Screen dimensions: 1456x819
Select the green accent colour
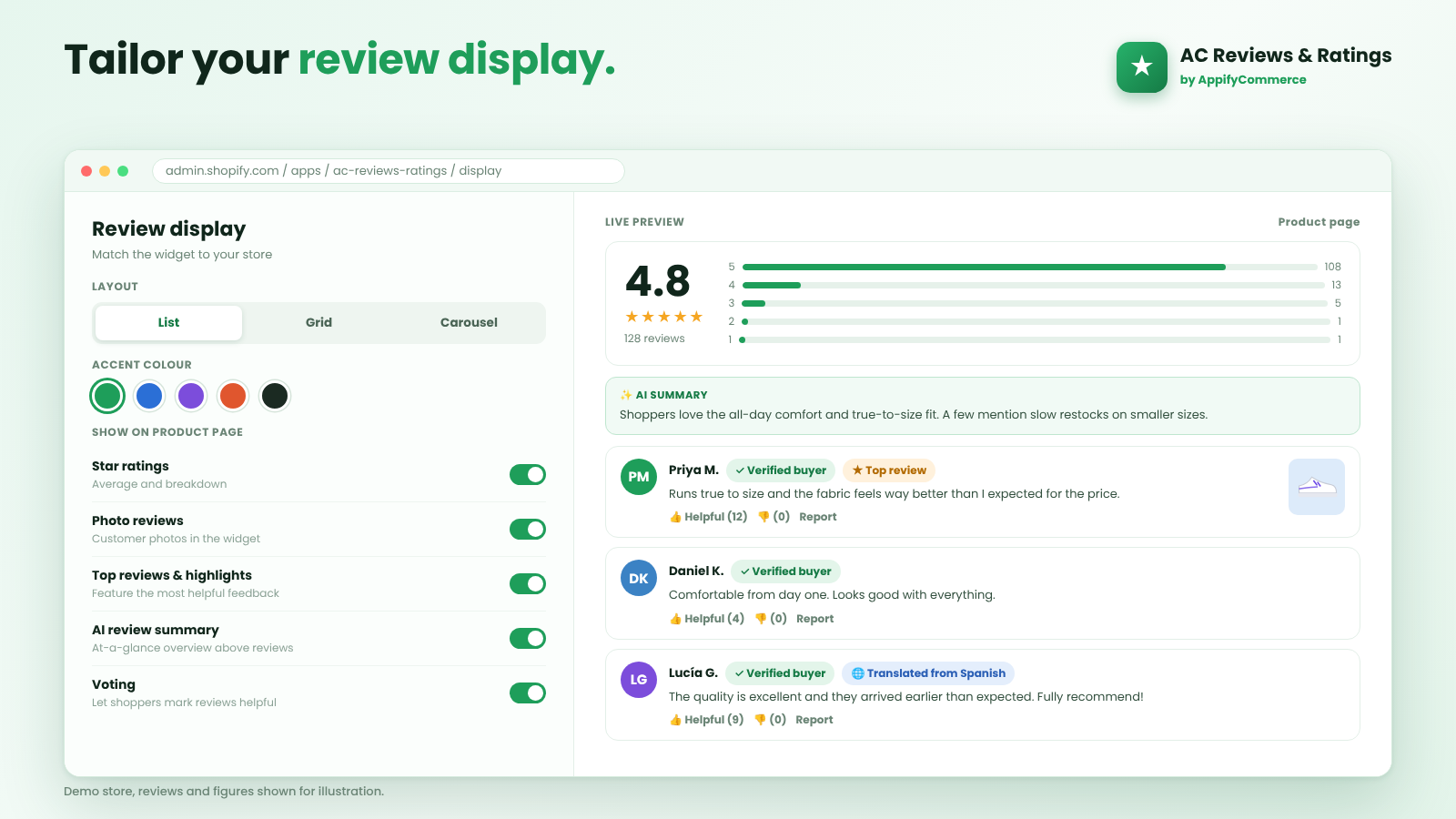[x=107, y=396]
